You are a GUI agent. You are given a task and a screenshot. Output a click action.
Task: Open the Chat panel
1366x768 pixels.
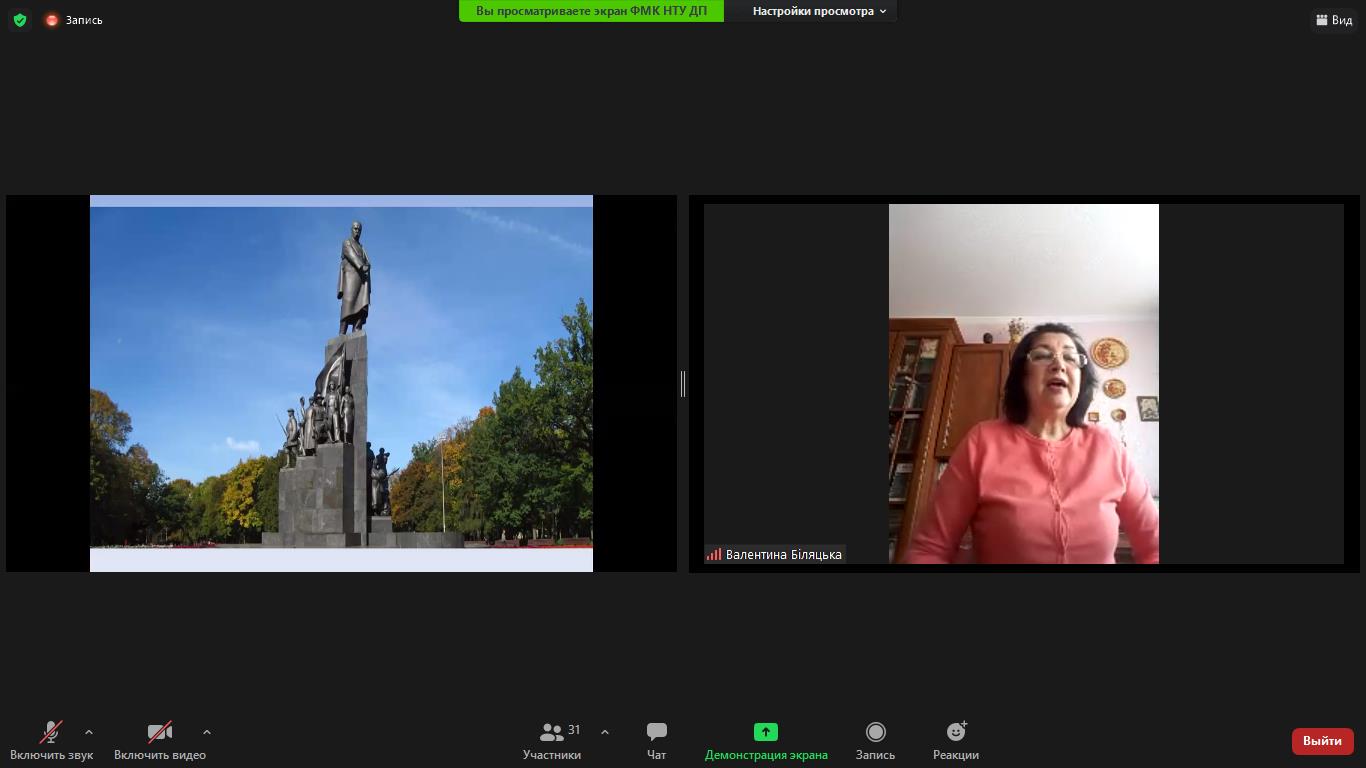[x=656, y=733]
